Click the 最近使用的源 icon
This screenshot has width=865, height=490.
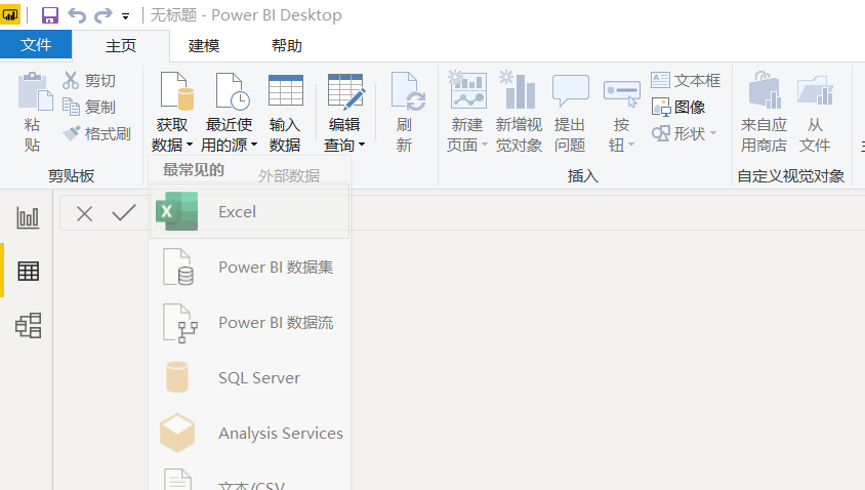click(232, 91)
